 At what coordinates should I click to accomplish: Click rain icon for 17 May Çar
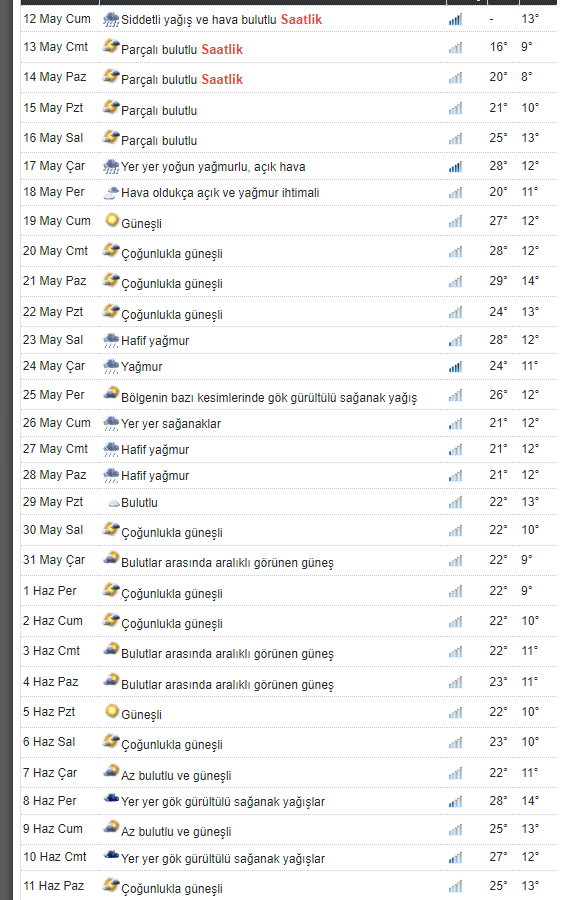(111, 167)
